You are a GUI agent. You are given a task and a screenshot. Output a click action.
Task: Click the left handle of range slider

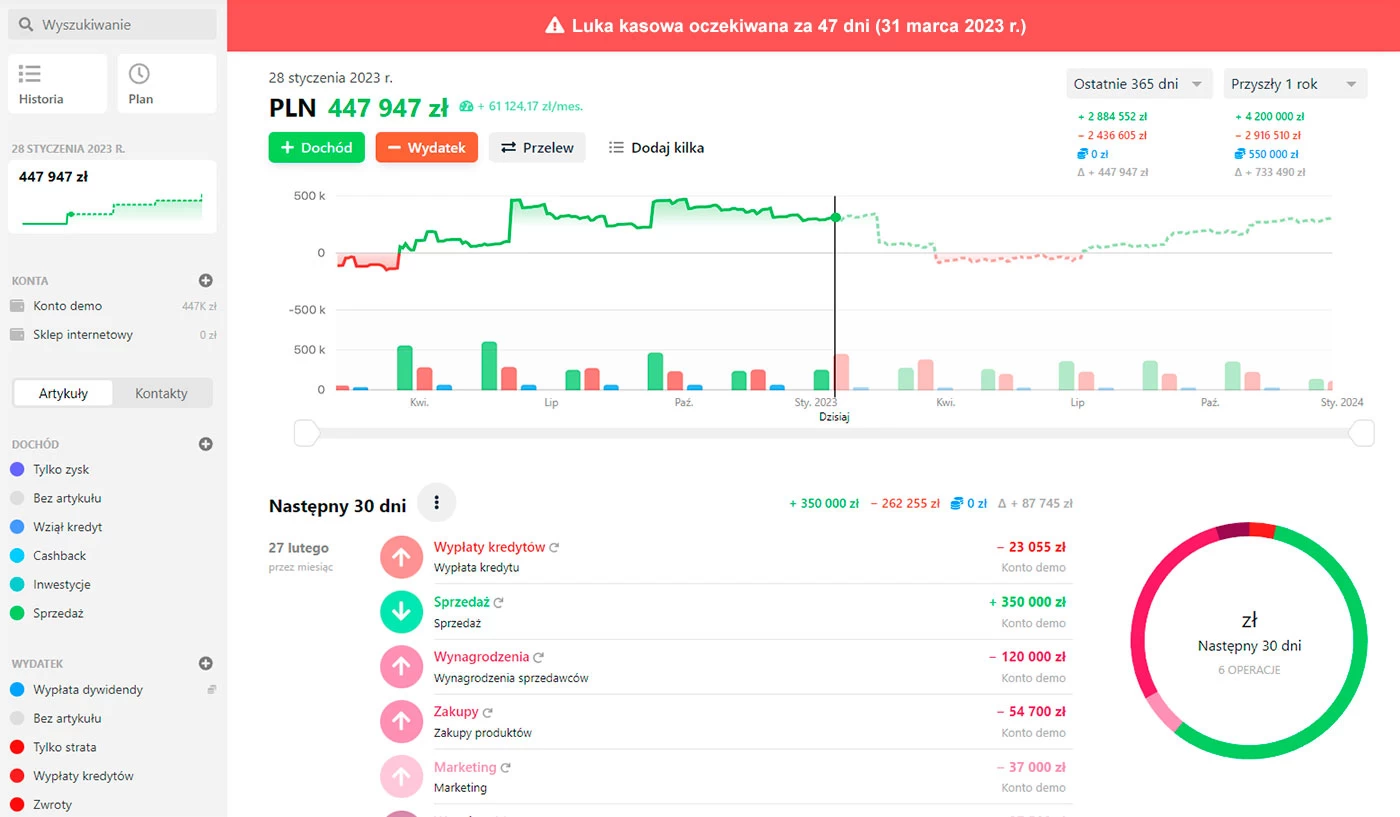point(306,433)
